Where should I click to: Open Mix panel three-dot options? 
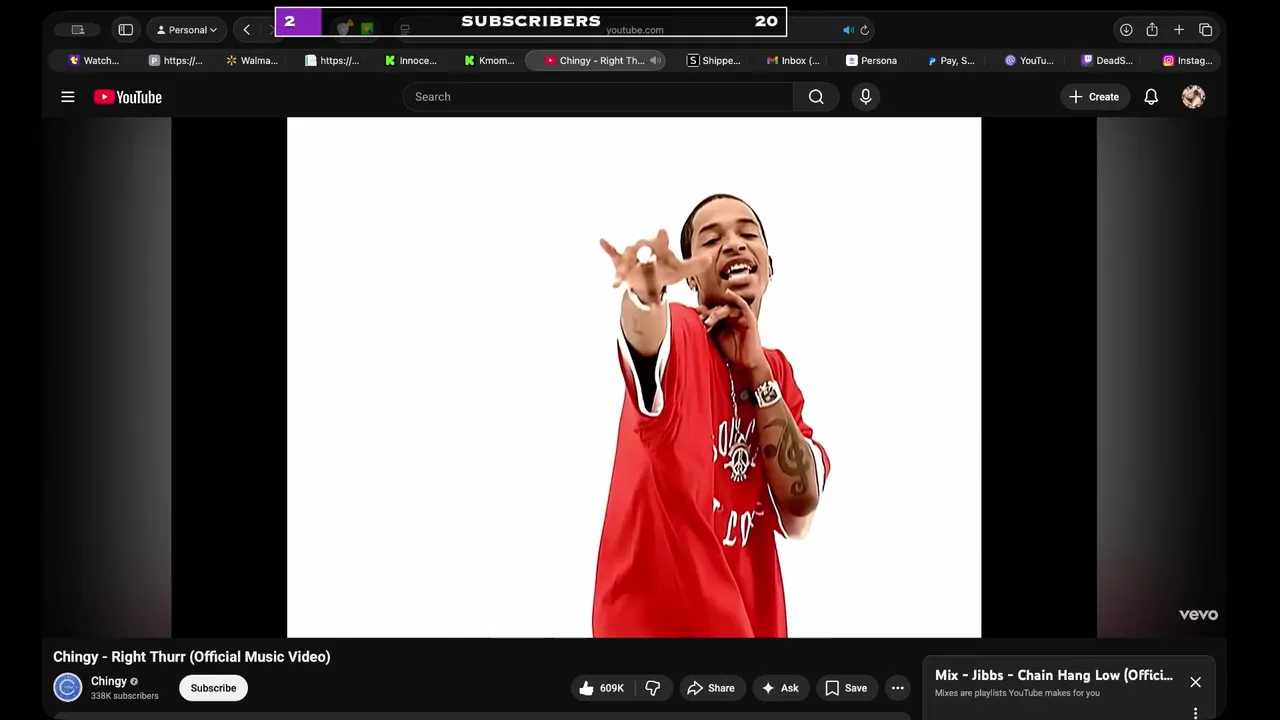(x=1195, y=713)
